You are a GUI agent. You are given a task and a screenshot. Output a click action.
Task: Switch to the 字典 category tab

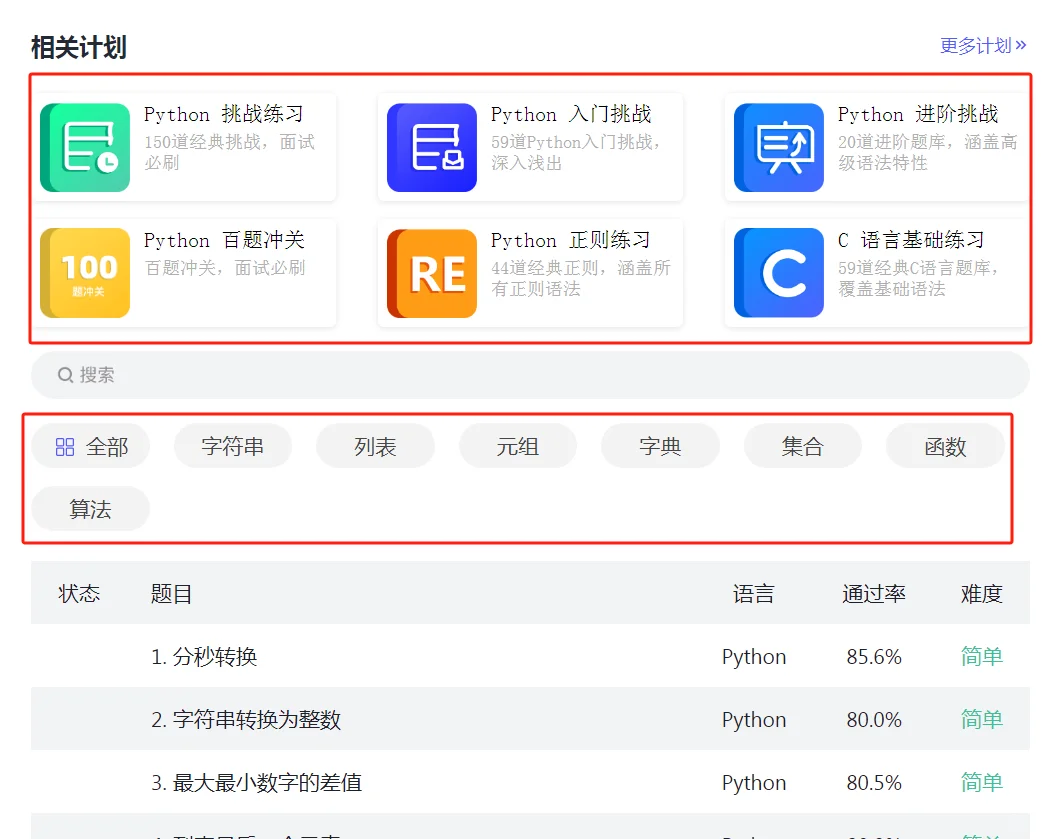pos(660,446)
